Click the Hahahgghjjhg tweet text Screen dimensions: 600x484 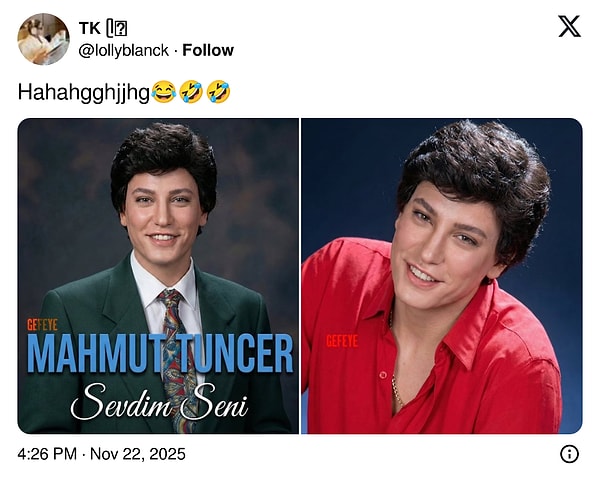(x=83, y=92)
